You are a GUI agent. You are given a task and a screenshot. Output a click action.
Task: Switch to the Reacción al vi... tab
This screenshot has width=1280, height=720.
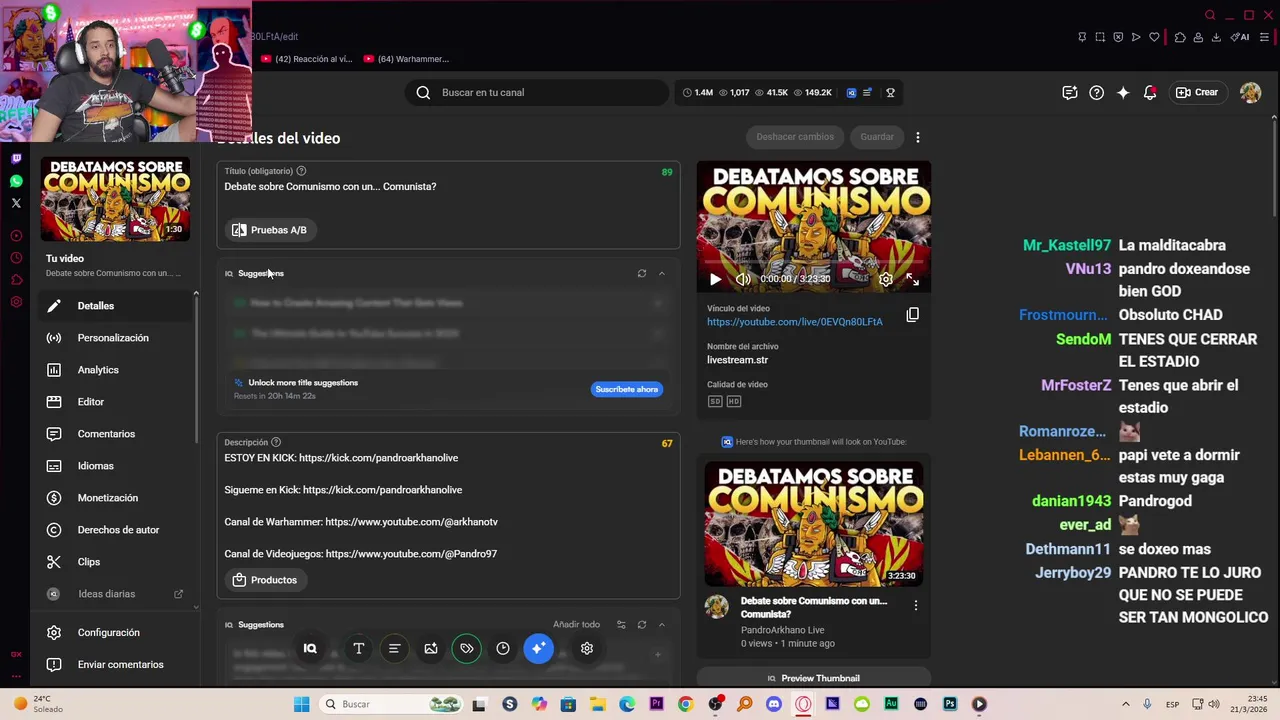pyautogui.click(x=307, y=59)
